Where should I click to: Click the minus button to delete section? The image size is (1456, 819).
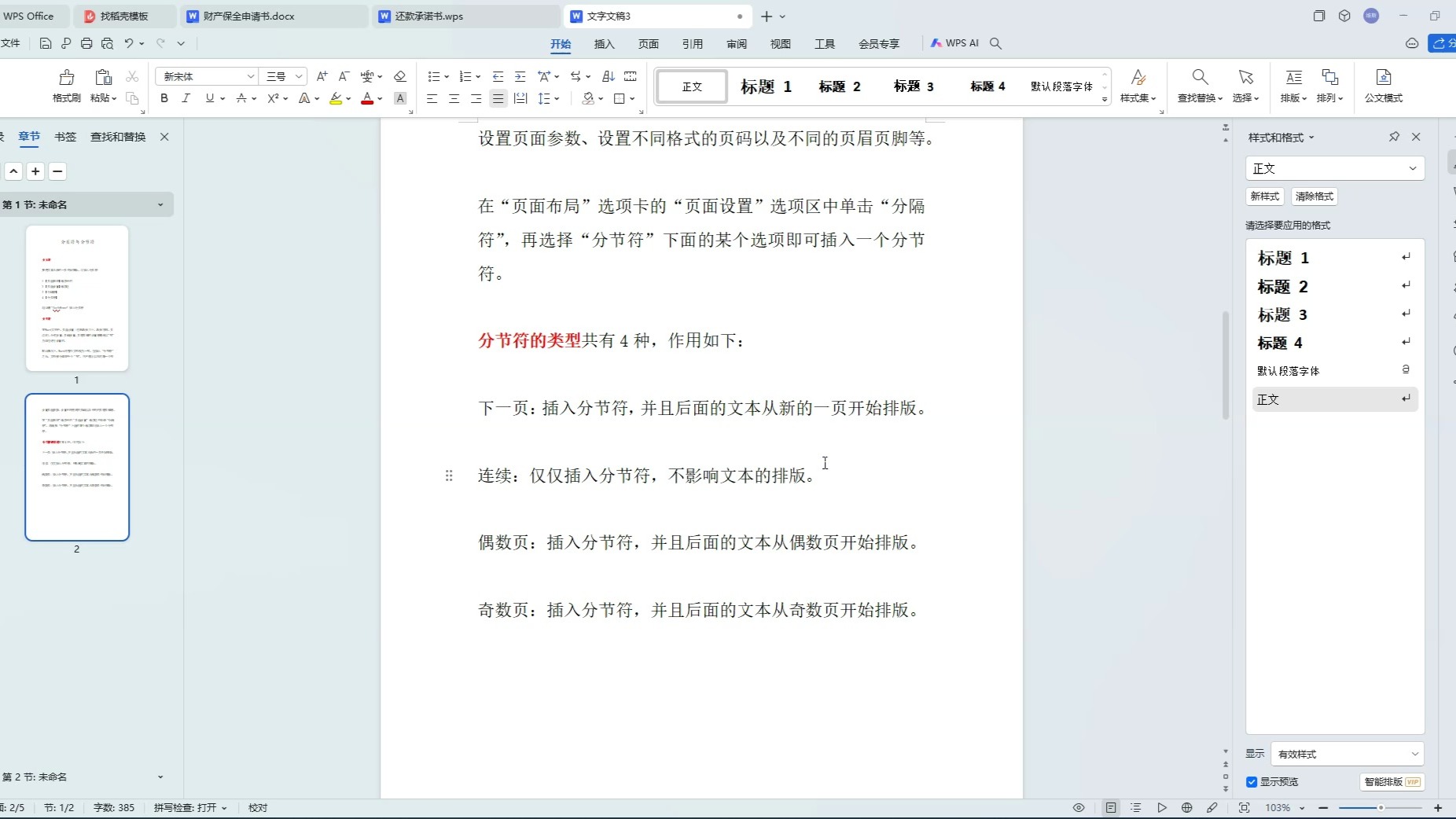pyautogui.click(x=57, y=171)
